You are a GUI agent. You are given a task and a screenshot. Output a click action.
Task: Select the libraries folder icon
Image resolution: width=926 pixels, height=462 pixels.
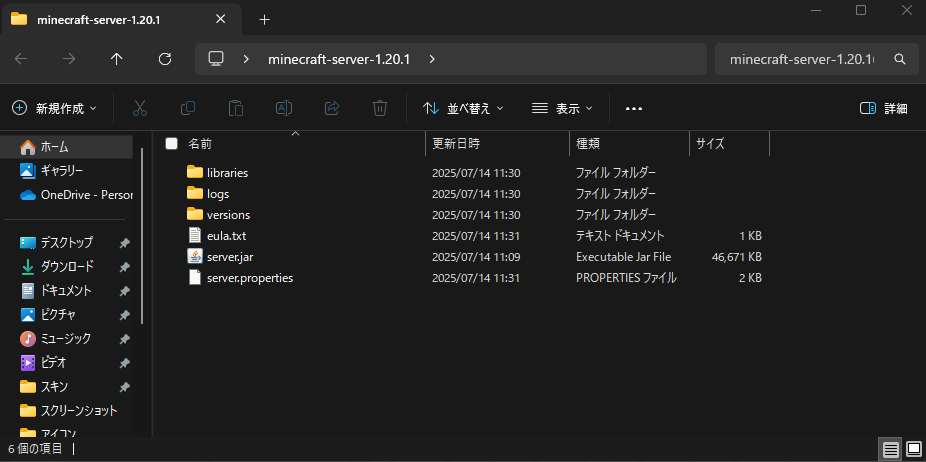(195, 173)
